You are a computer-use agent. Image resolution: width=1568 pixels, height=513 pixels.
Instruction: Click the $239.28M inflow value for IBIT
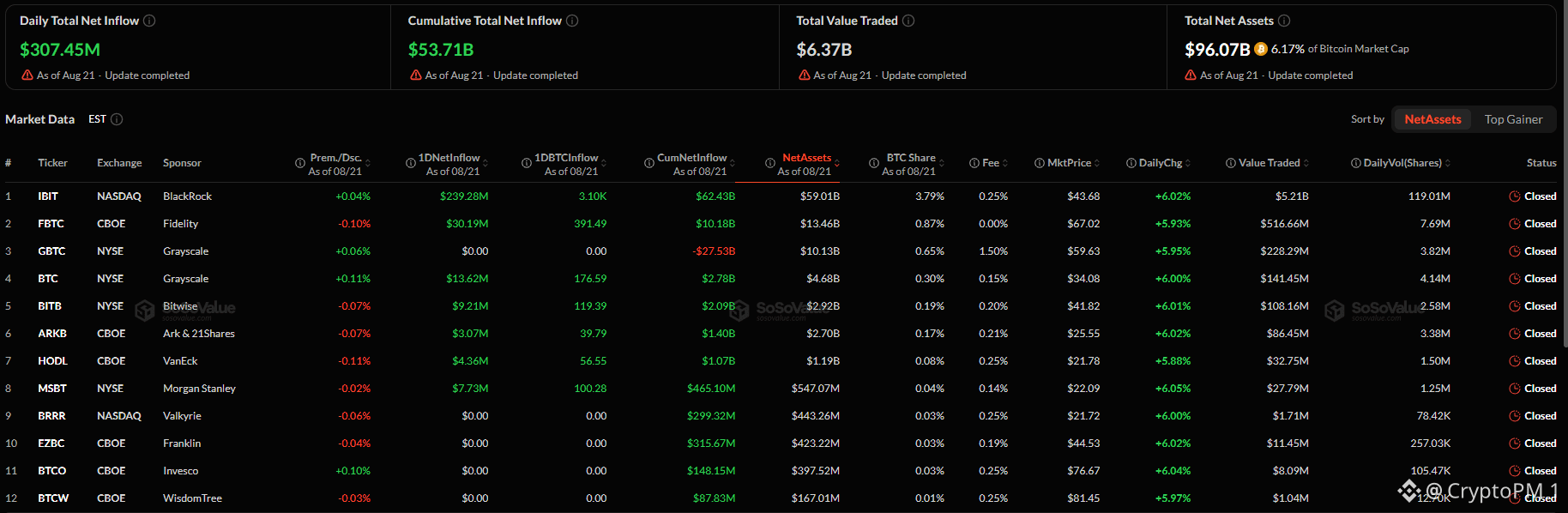point(464,196)
